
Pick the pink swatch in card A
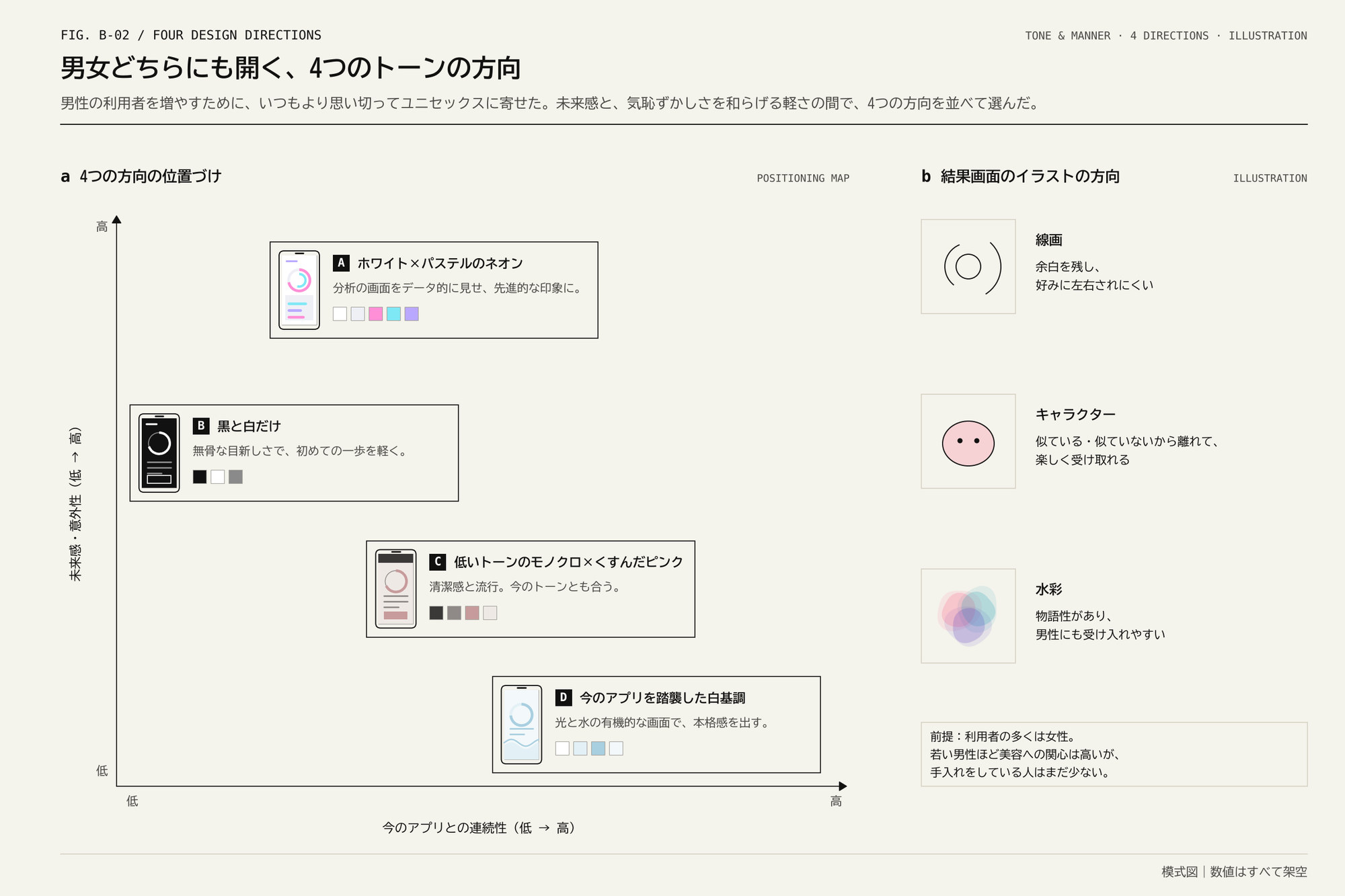coord(376,314)
